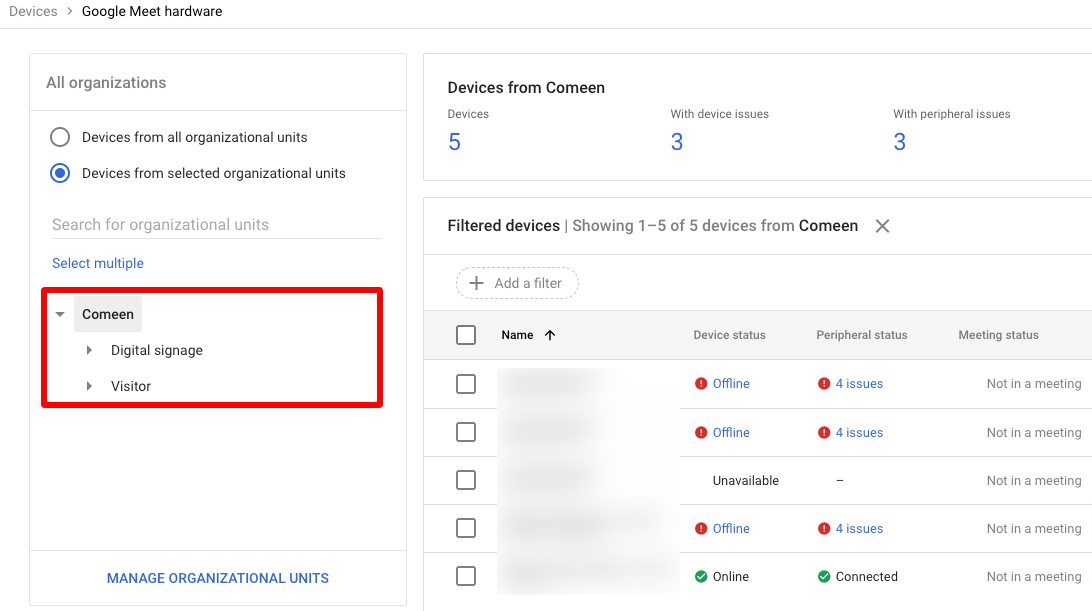The width and height of the screenshot is (1092, 611).
Task: Open Manage Organizational Units
Action: point(218,578)
